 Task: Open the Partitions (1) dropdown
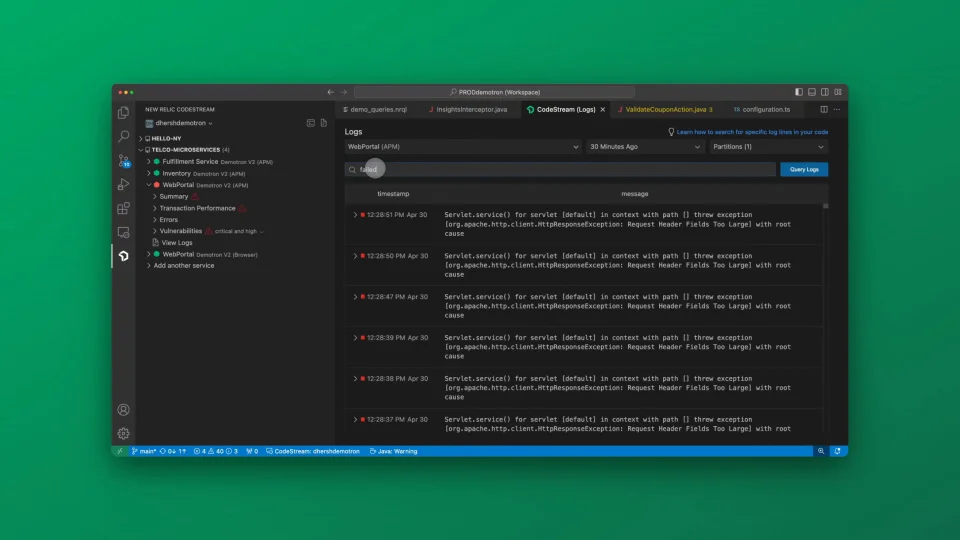click(x=768, y=147)
